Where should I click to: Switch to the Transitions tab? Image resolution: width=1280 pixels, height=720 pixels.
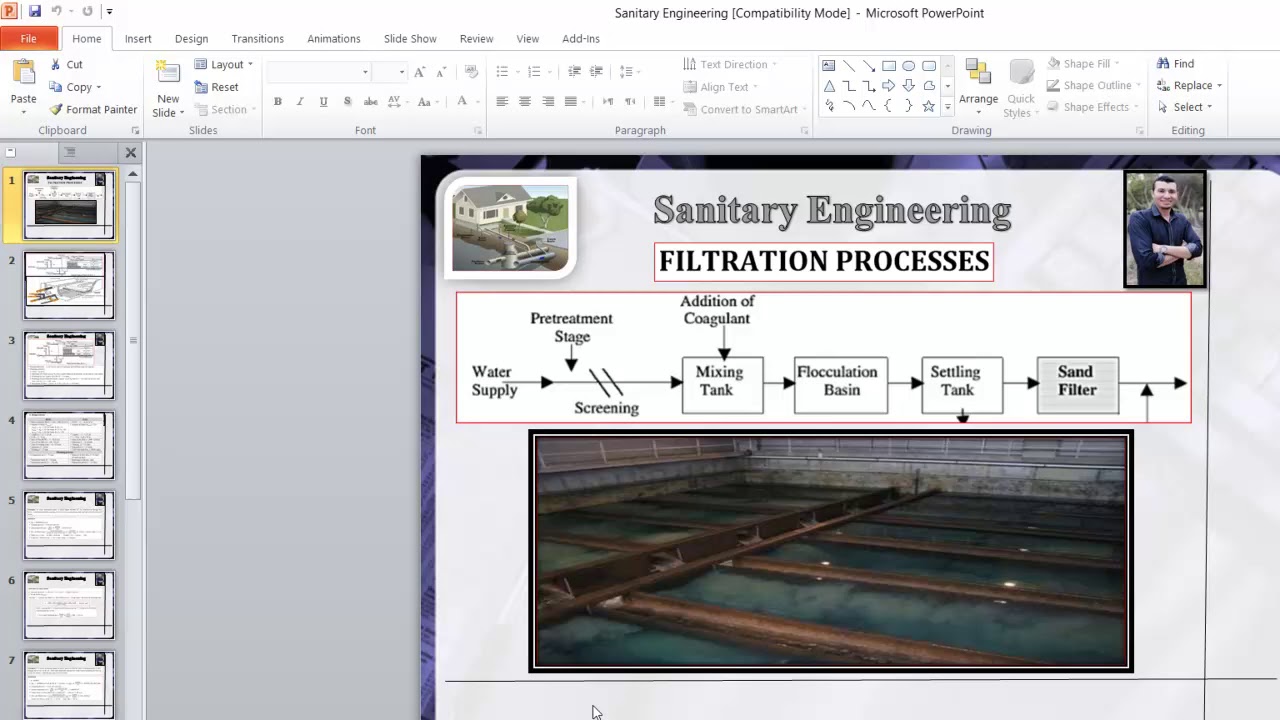[257, 39]
